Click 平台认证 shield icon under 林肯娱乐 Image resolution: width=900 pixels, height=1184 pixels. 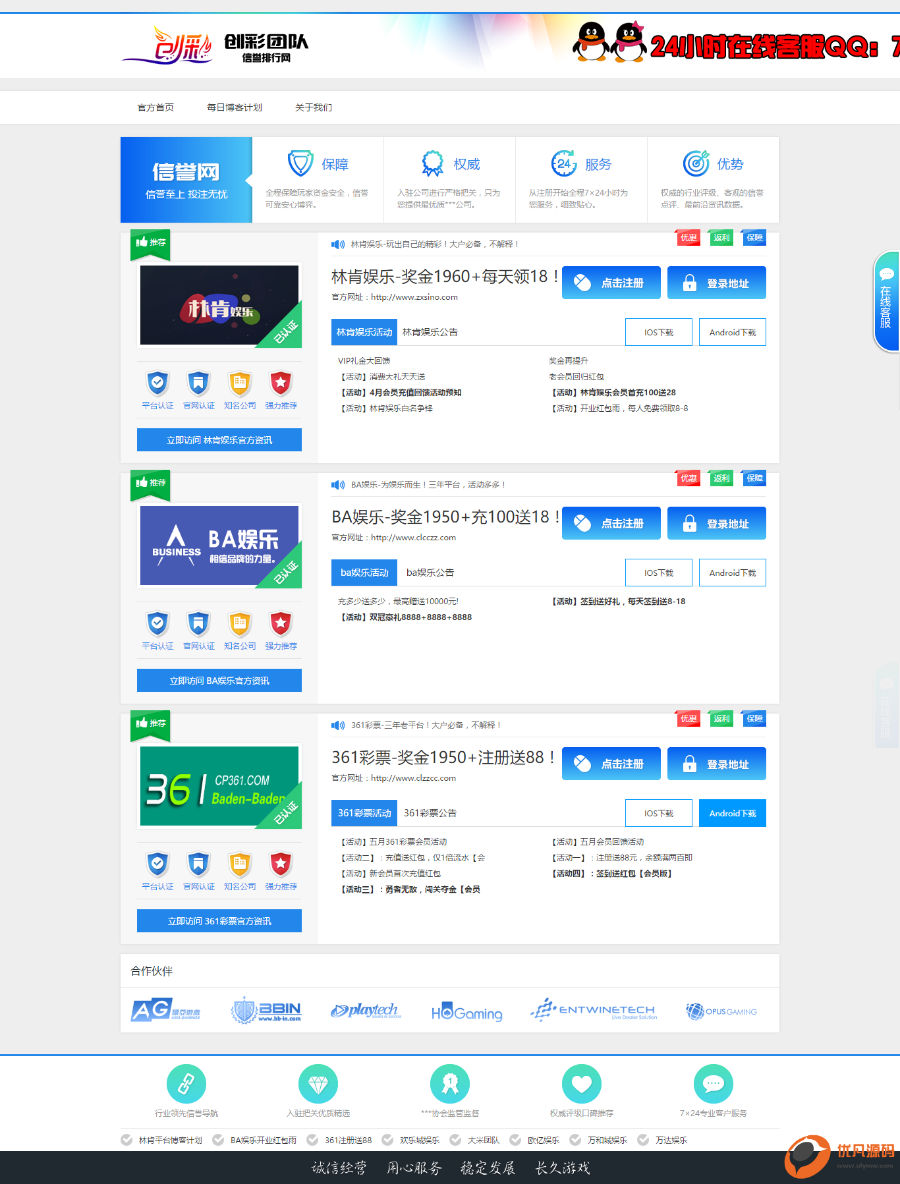pyautogui.click(x=157, y=383)
